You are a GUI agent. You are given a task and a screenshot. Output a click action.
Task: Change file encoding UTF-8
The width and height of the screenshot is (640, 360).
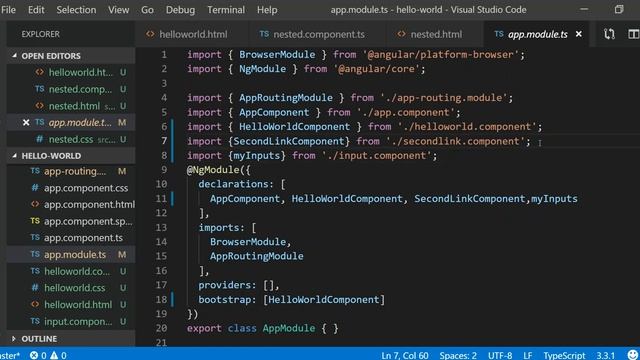click(x=500, y=355)
